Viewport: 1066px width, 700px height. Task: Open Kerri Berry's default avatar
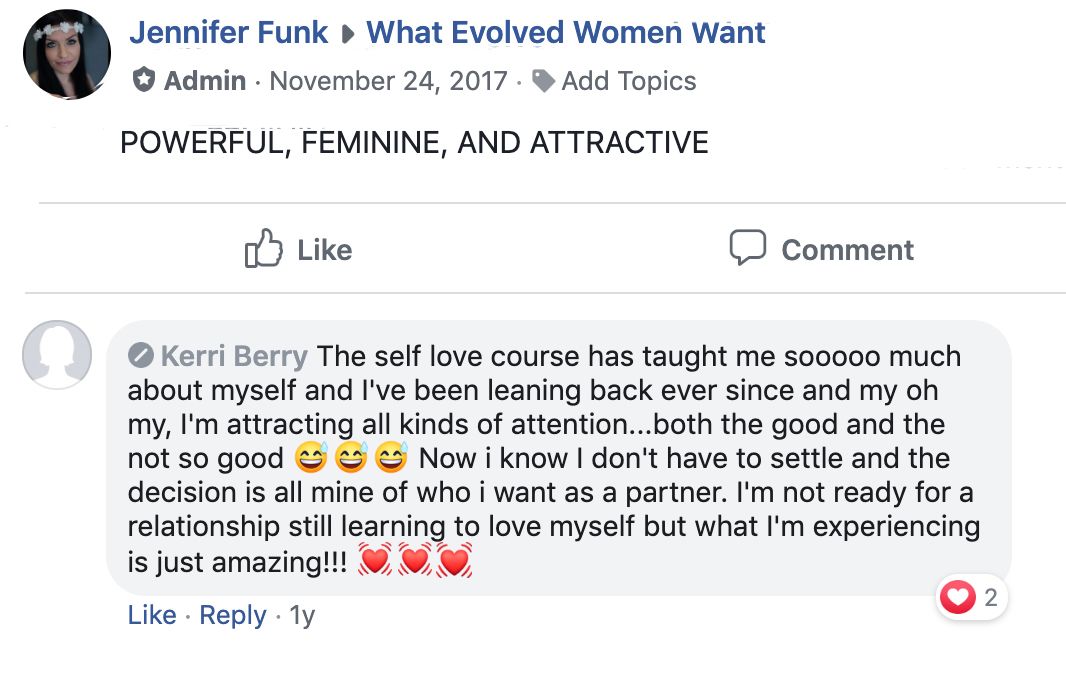pos(57,355)
